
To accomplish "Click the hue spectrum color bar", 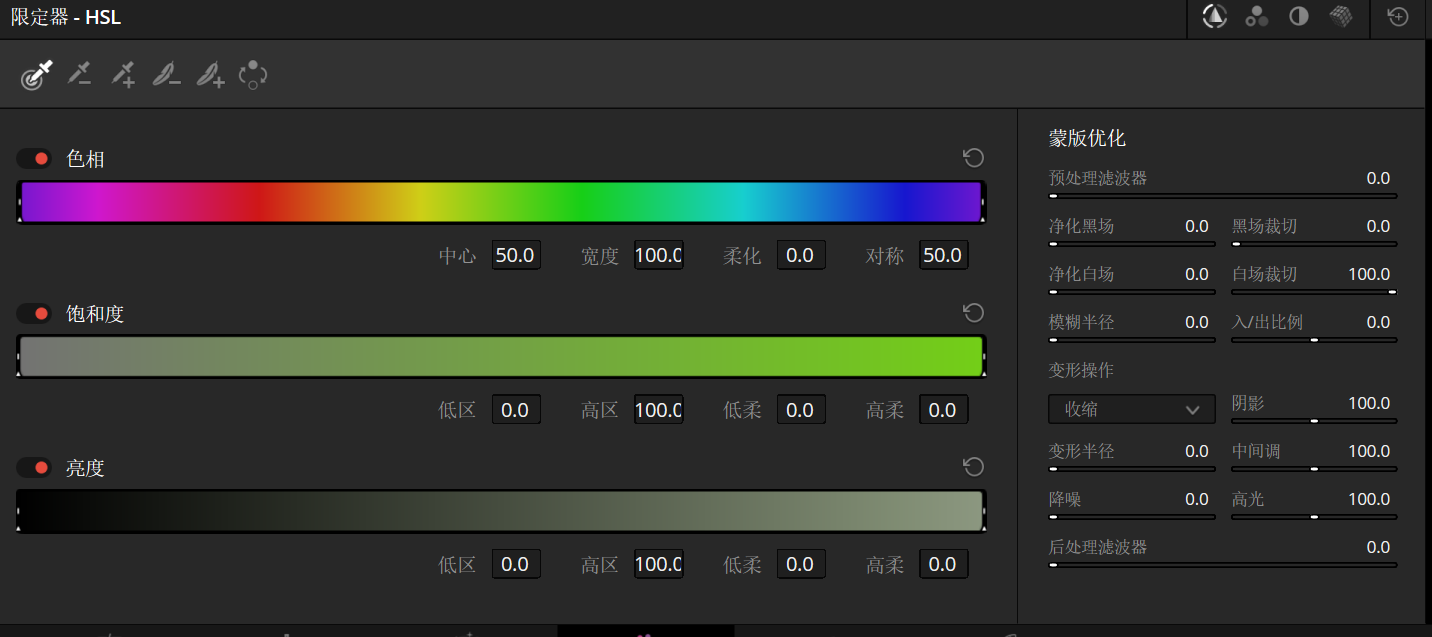I will [x=500, y=202].
